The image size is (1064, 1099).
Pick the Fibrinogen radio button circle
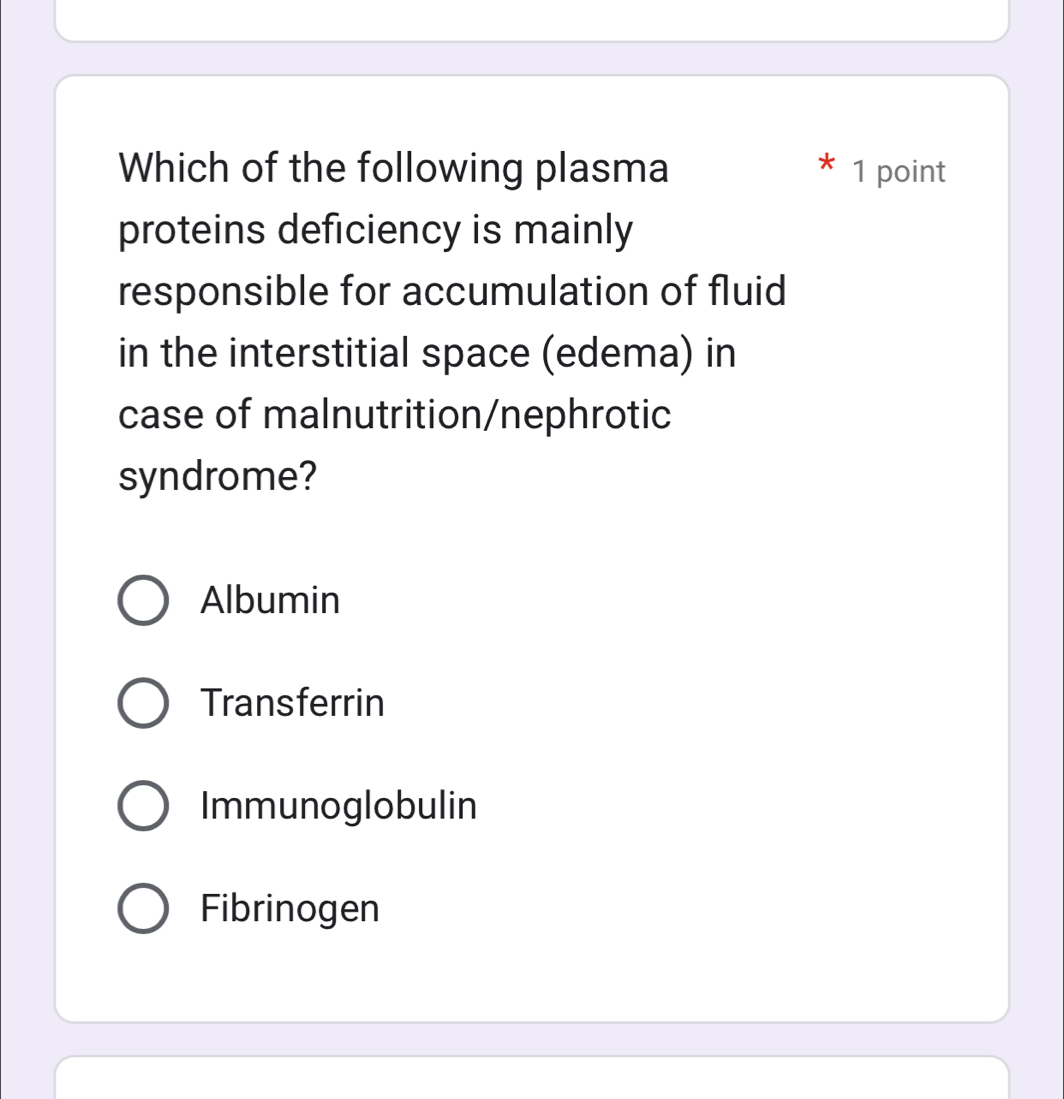point(143,909)
